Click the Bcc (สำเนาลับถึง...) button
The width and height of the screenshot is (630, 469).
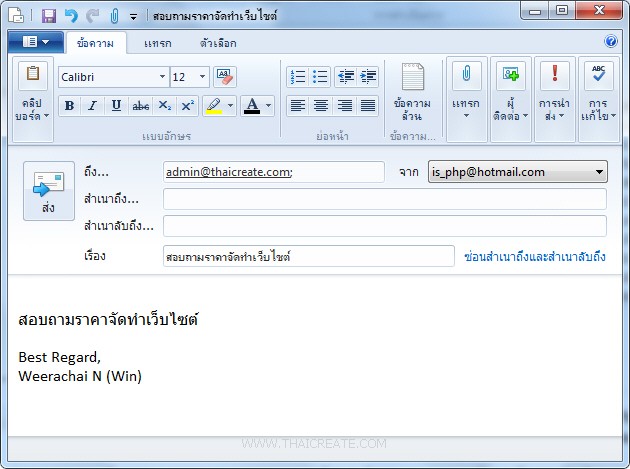point(119,226)
